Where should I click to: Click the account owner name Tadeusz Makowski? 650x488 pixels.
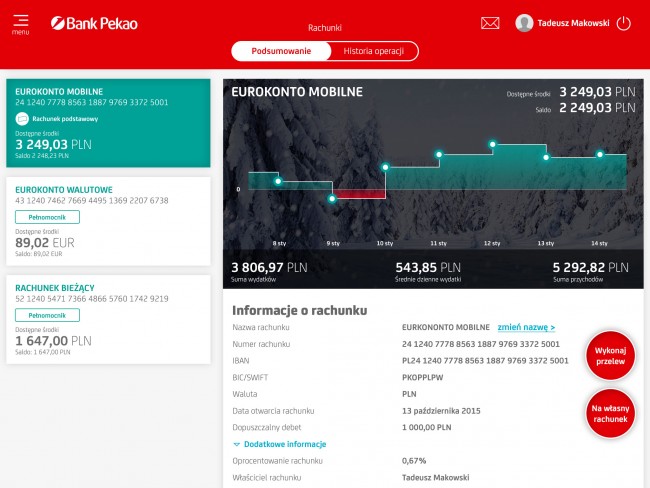pos(436,478)
